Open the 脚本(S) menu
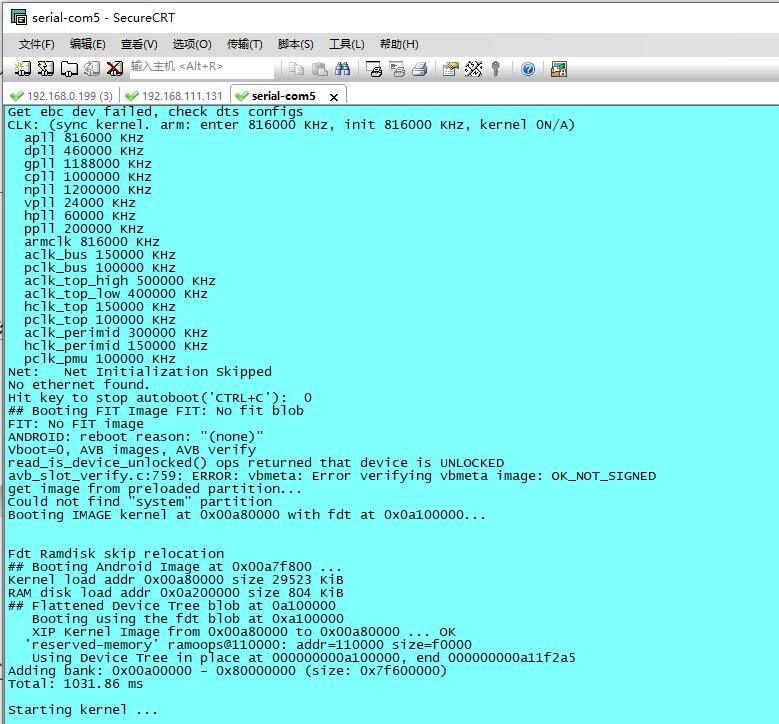 (x=296, y=44)
